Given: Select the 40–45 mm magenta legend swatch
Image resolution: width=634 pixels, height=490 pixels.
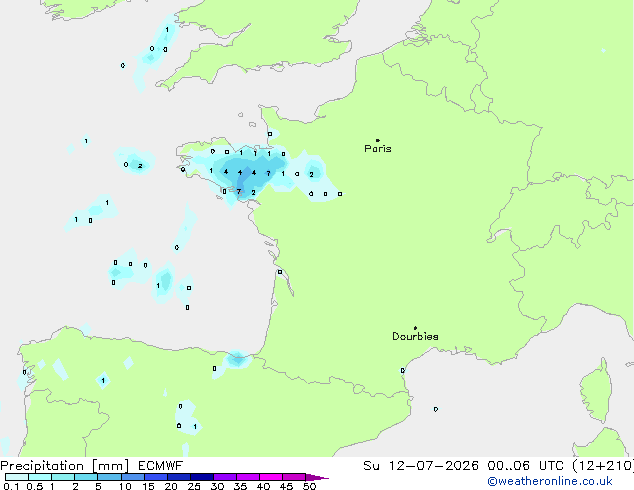Looking at the screenshot, I should (271, 477).
